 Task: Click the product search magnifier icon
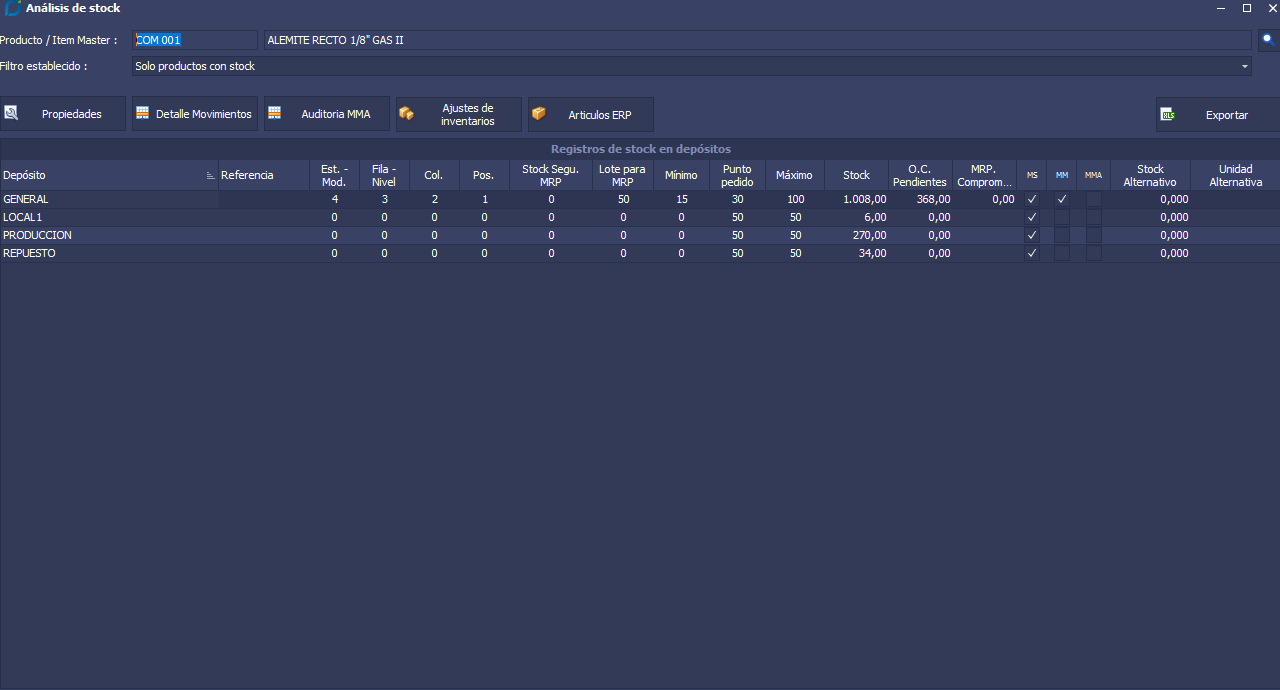[1268, 40]
